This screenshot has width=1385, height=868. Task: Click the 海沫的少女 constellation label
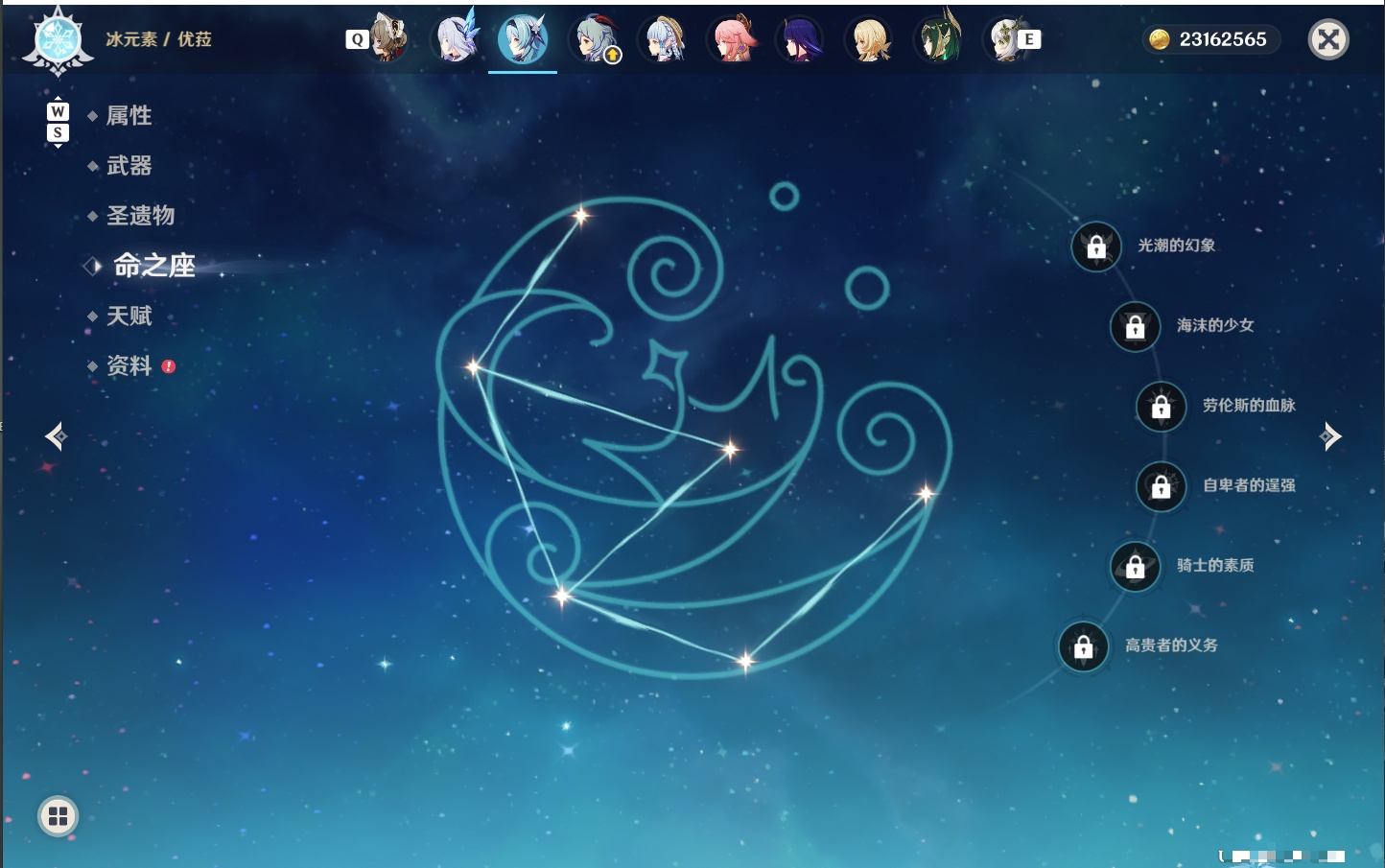[1215, 325]
